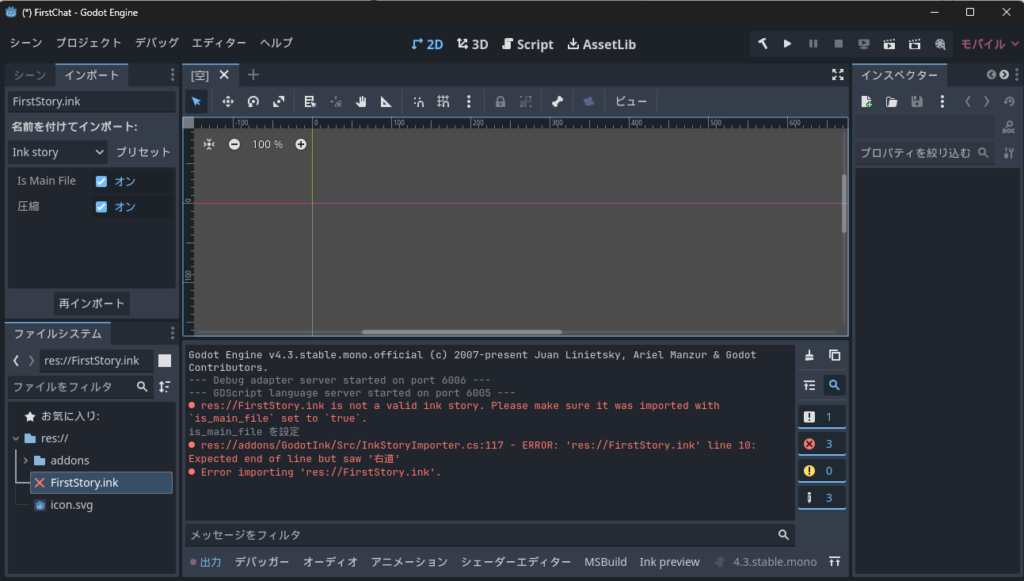Expand the addons folder
Image resolution: width=1024 pixels, height=581 pixels.
[x=25, y=461]
